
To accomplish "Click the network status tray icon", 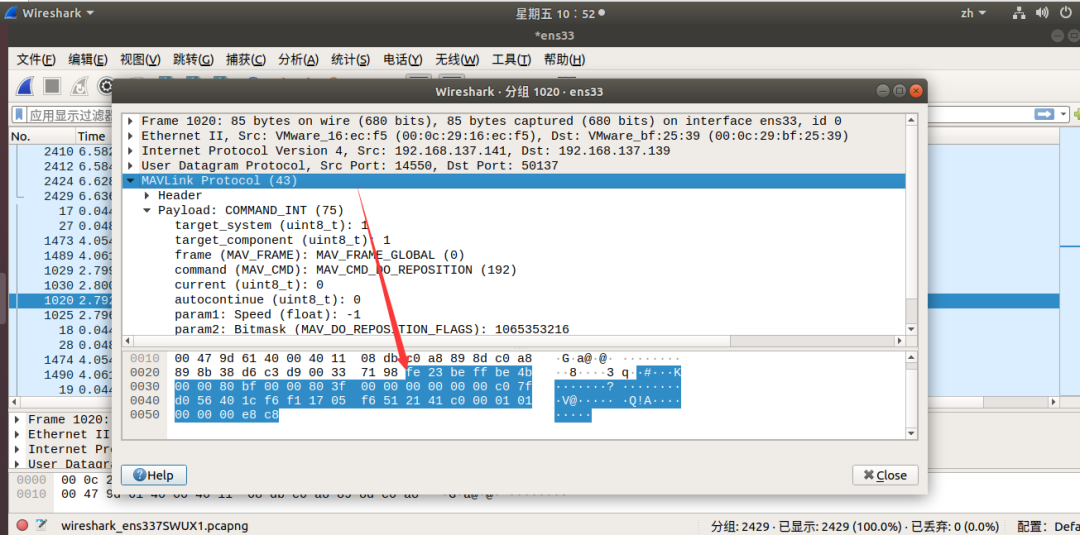I will (x=1019, y=12).
